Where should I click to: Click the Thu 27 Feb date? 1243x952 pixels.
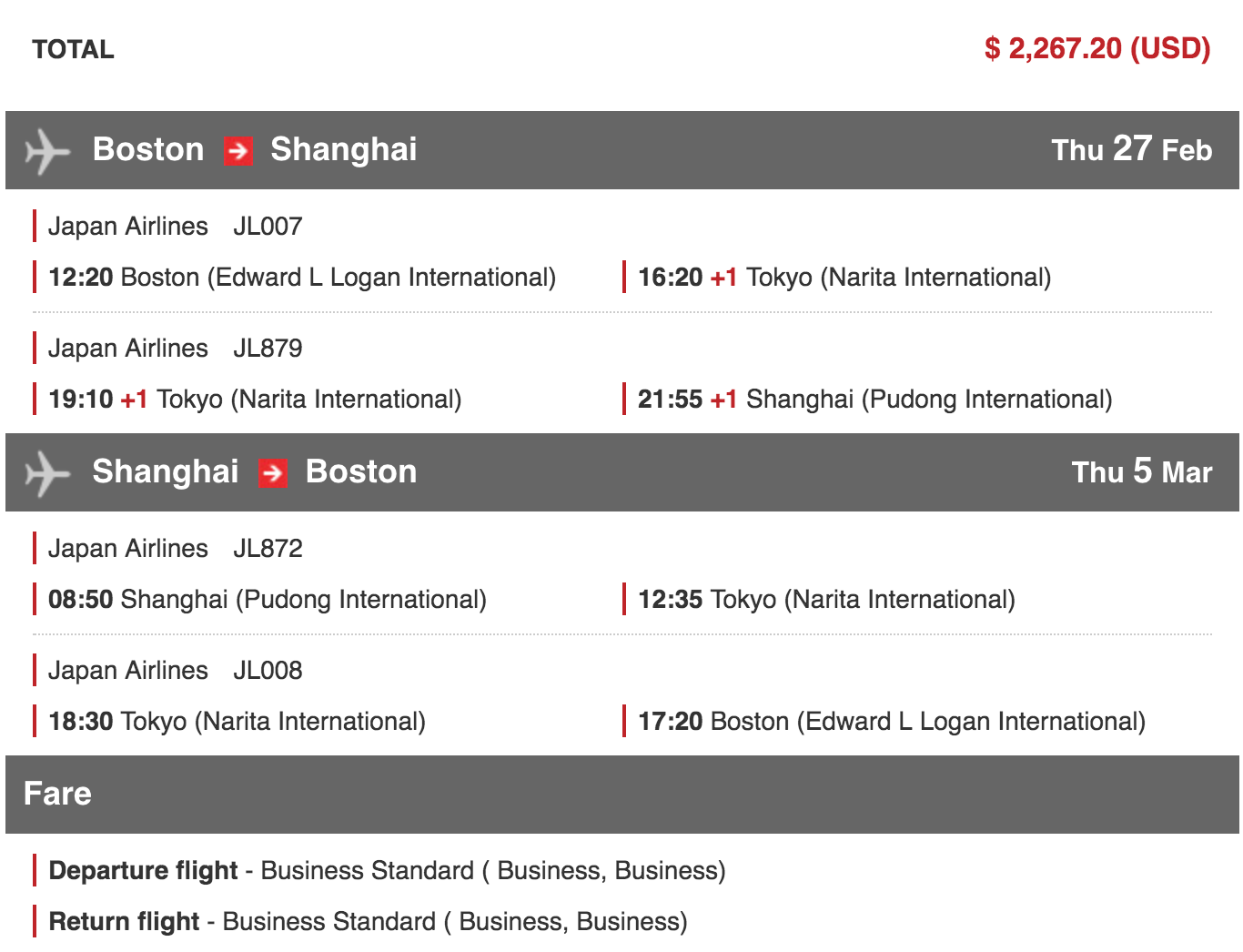(1131, 149)
